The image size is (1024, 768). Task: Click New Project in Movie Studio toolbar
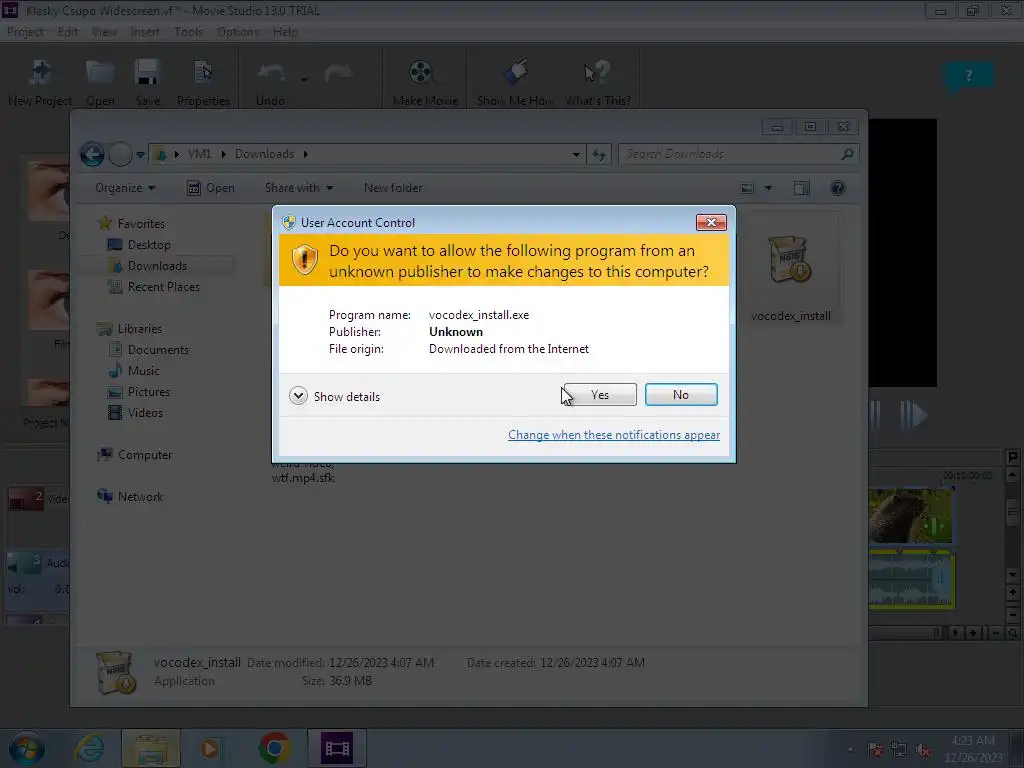(x=40, y=82)
